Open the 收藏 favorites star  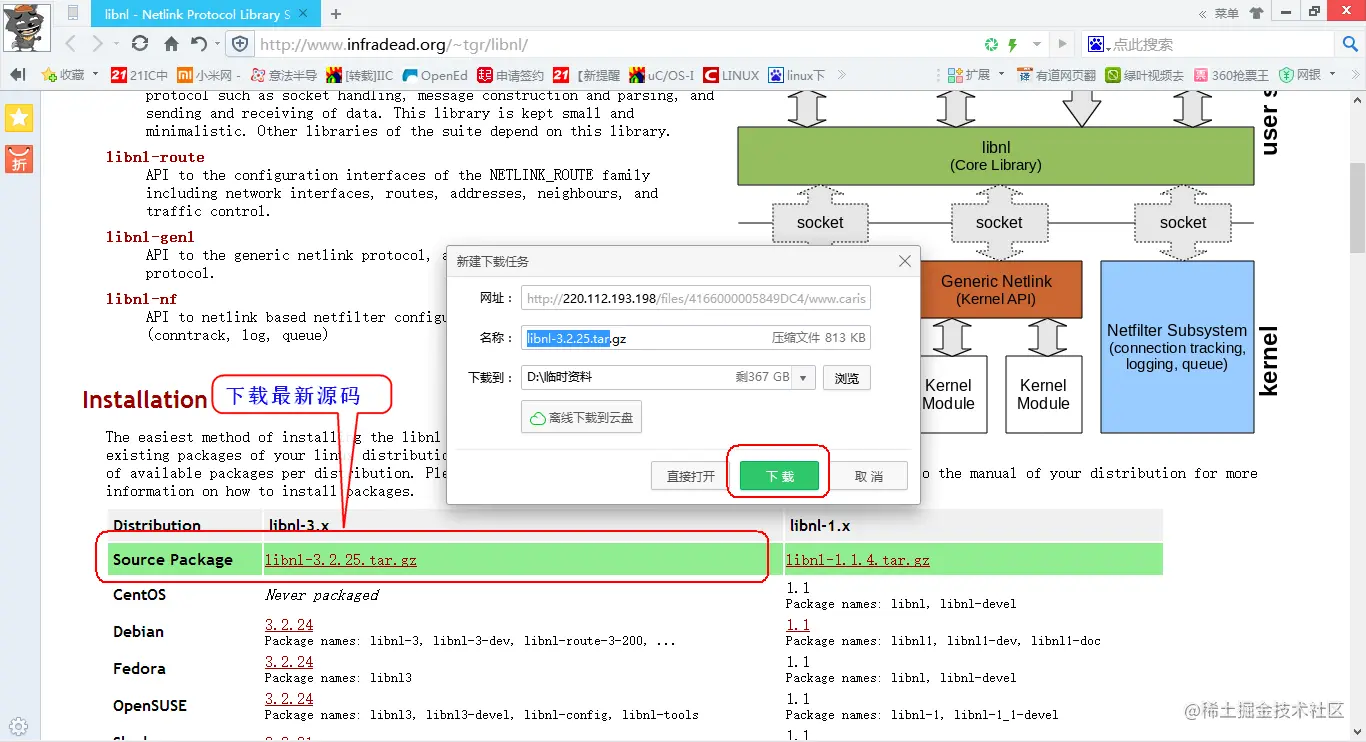[63, 75]
